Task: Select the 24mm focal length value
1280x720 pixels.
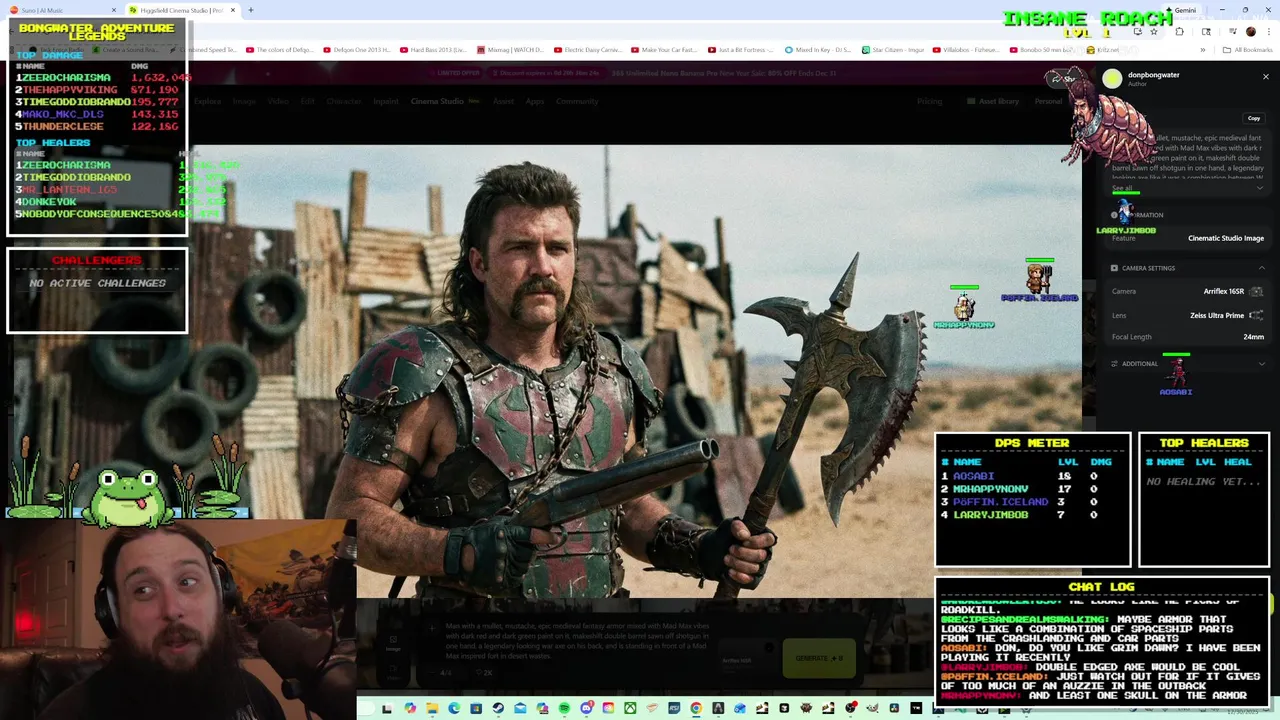Action: [1253, 337]
